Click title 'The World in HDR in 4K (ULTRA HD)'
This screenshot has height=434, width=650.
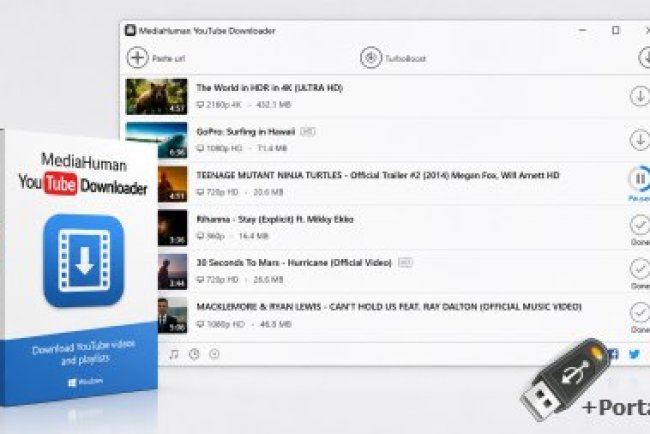pyautogui.click(x=269, y=88)
